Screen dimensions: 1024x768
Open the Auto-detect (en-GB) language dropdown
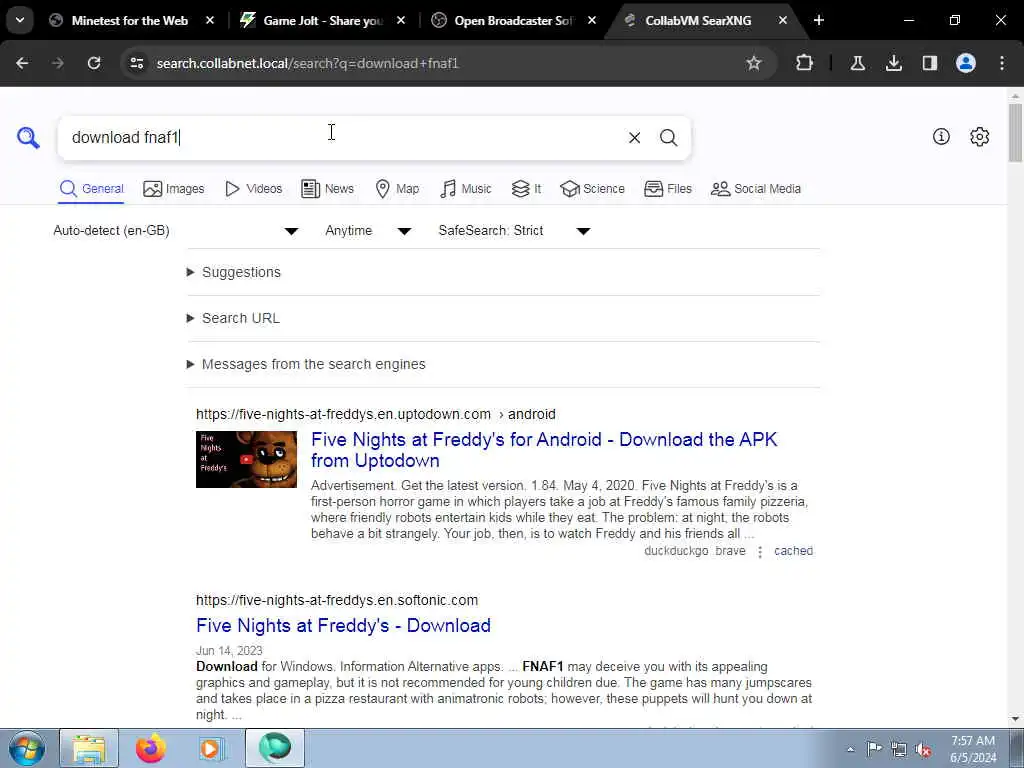pyautogui.click(x=176, y=231)
